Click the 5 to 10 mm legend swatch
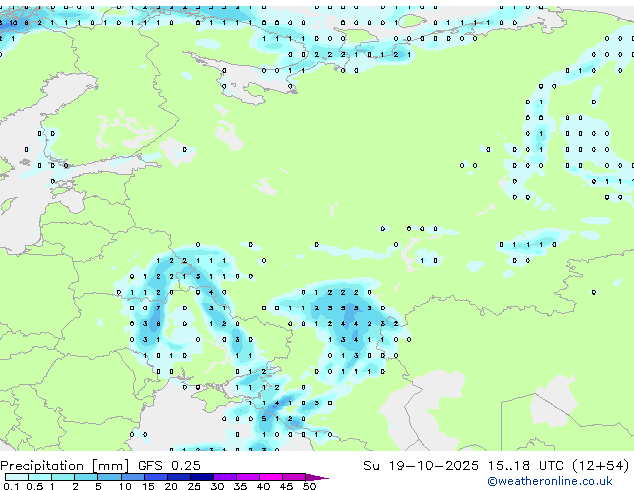Image resolution: width=634 pixels, height=490 pixels. pos(109,477)
